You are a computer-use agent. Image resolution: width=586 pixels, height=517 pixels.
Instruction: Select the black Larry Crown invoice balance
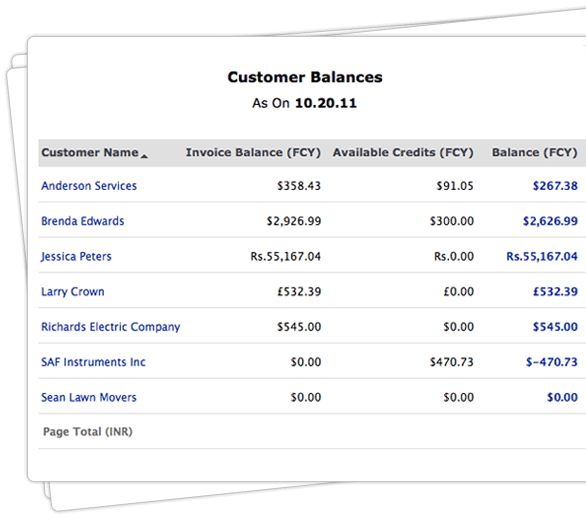click(299, 292)
